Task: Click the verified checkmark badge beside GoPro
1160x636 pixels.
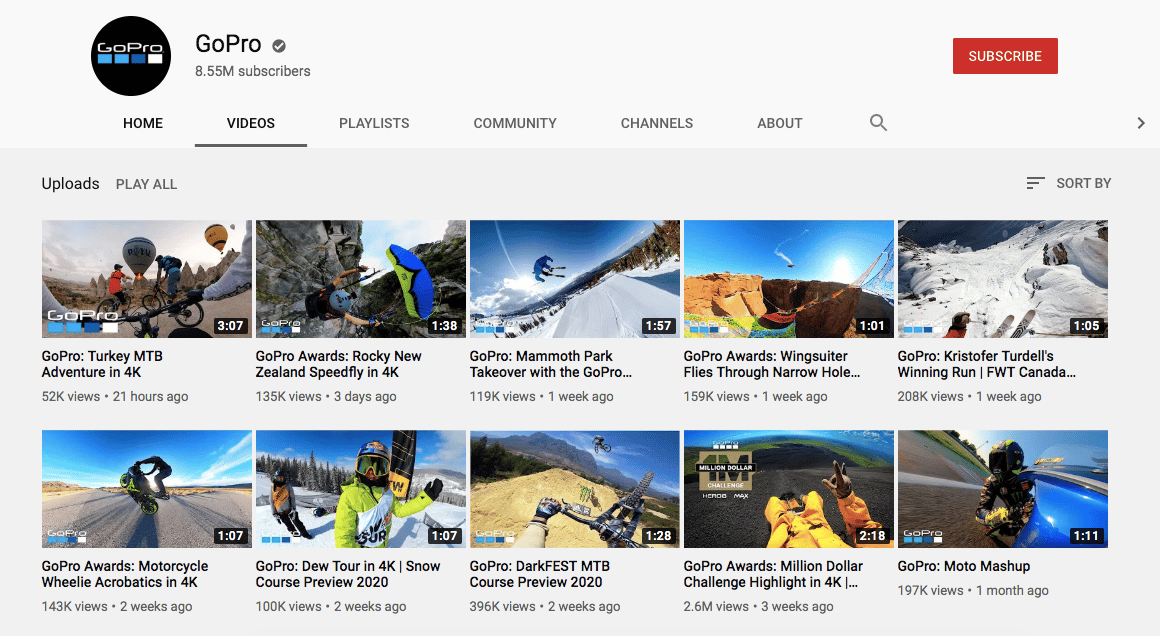Action: tap(280, 45)
